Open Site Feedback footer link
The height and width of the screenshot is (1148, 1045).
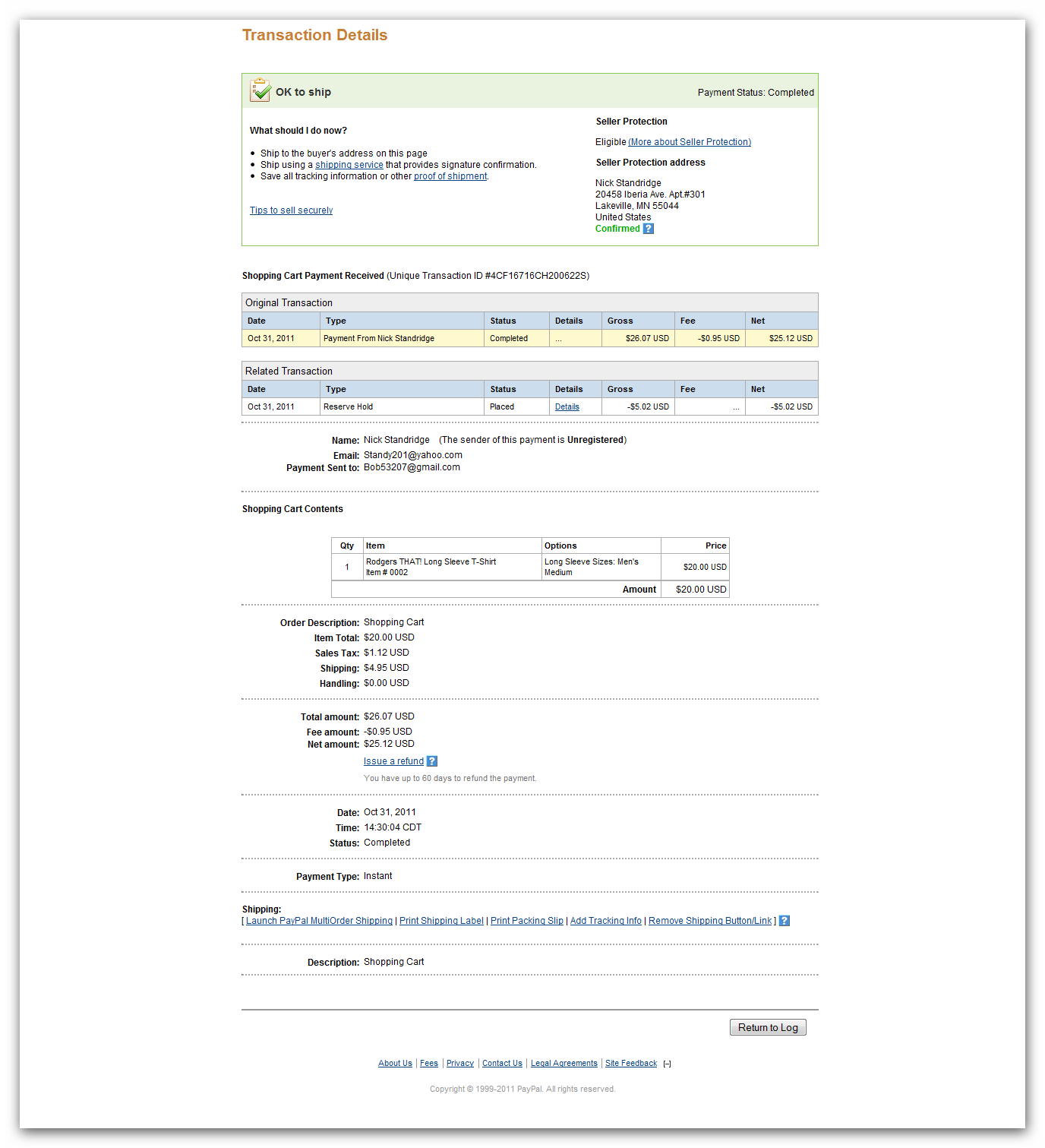[x=631, y=1064]
